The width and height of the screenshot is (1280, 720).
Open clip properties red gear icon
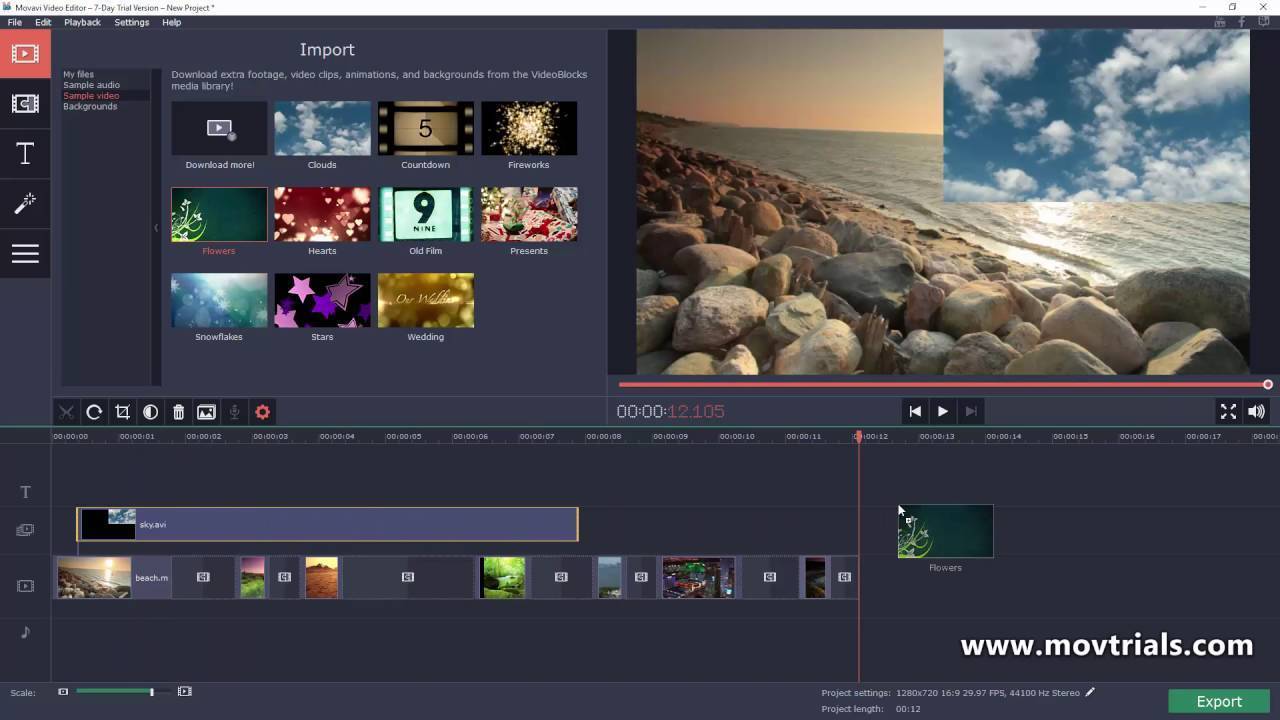[262, 412]
